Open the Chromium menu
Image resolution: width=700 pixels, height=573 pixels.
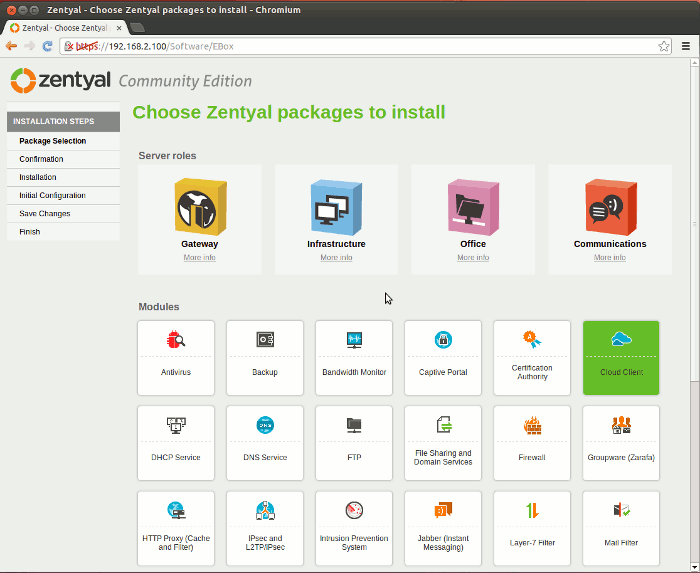(686, 46)
